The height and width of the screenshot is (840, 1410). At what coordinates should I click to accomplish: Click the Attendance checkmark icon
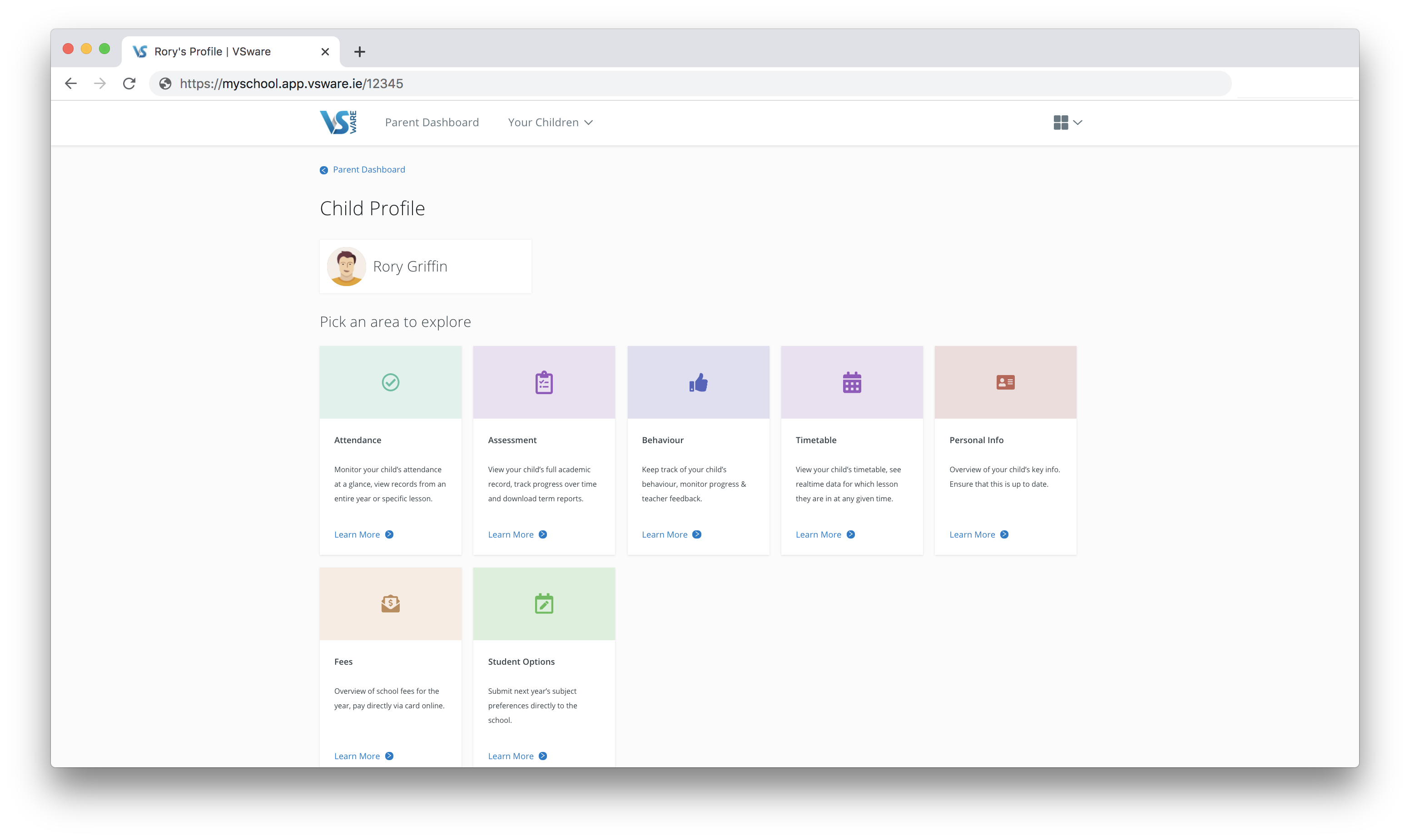point(390,383)
